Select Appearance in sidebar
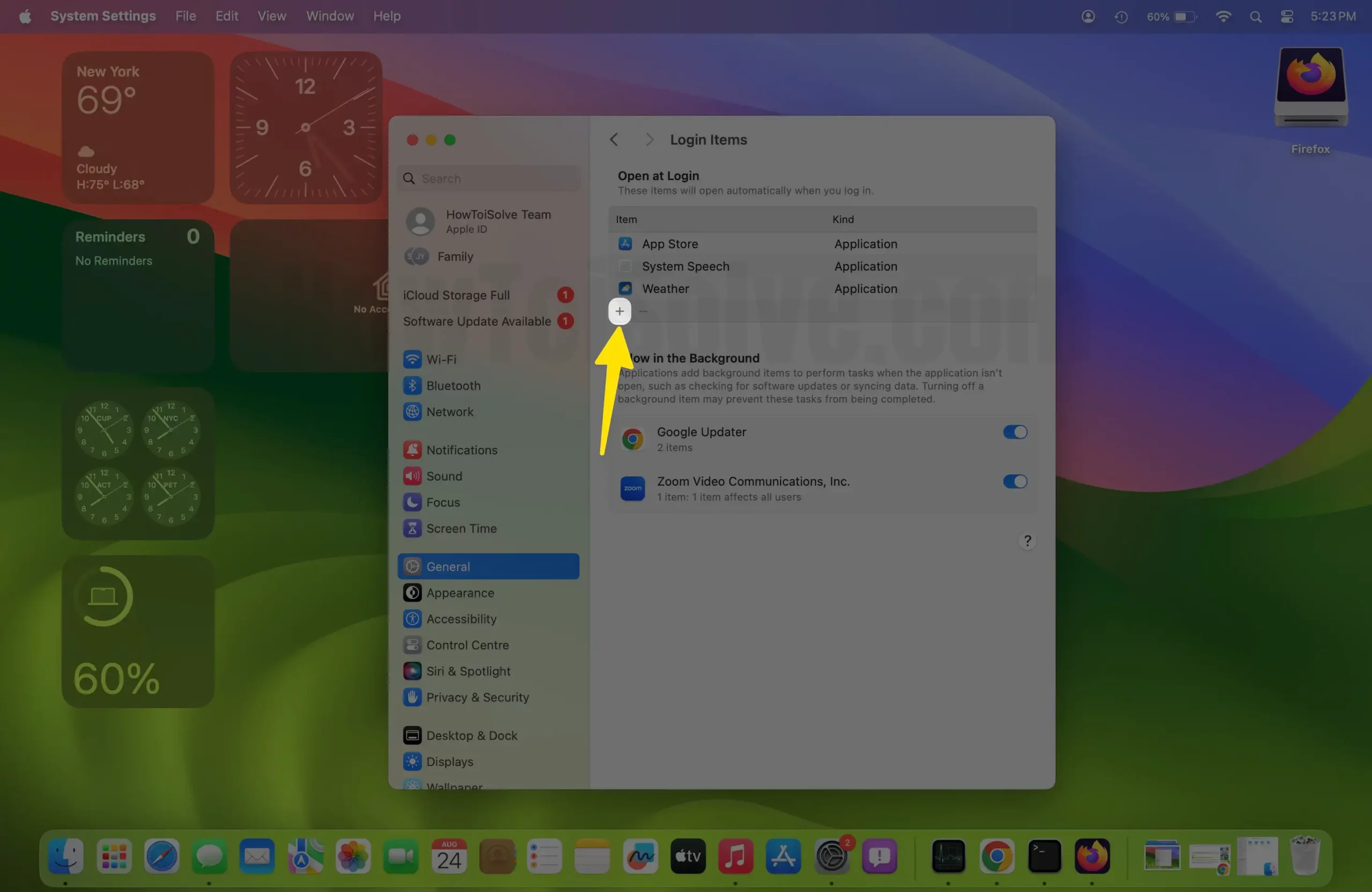The height and width of the screenshot is (892, 1372). pos(489,593)
